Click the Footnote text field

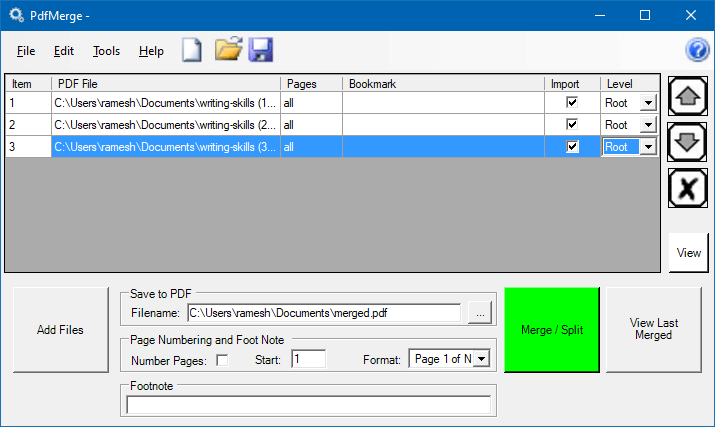click(x=308, y=405)
